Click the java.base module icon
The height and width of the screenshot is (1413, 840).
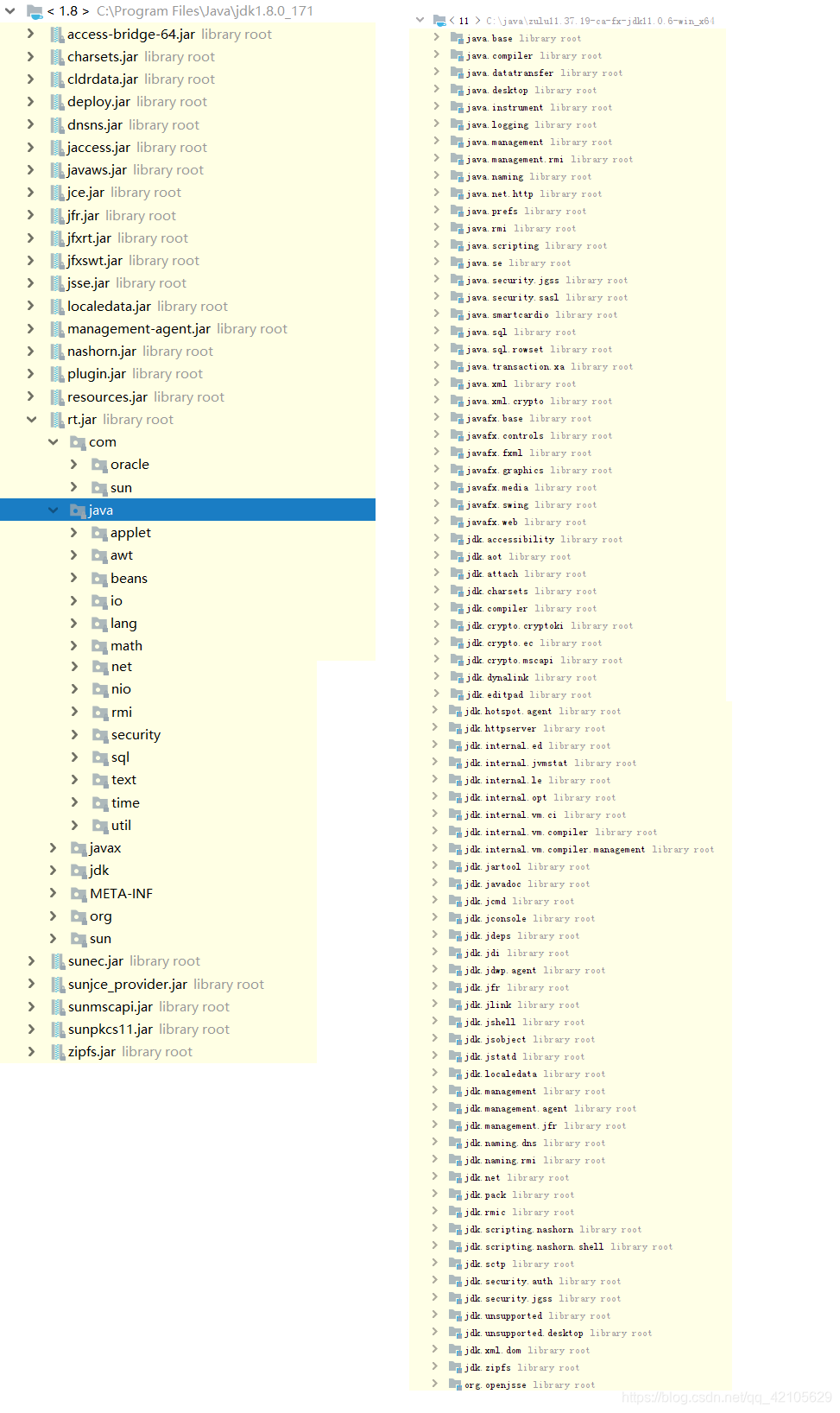pos(458,38)
